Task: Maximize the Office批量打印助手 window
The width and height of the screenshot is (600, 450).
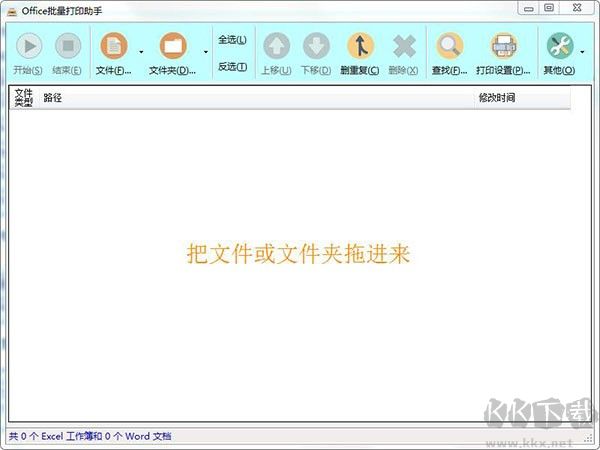Action: [549, 8]
